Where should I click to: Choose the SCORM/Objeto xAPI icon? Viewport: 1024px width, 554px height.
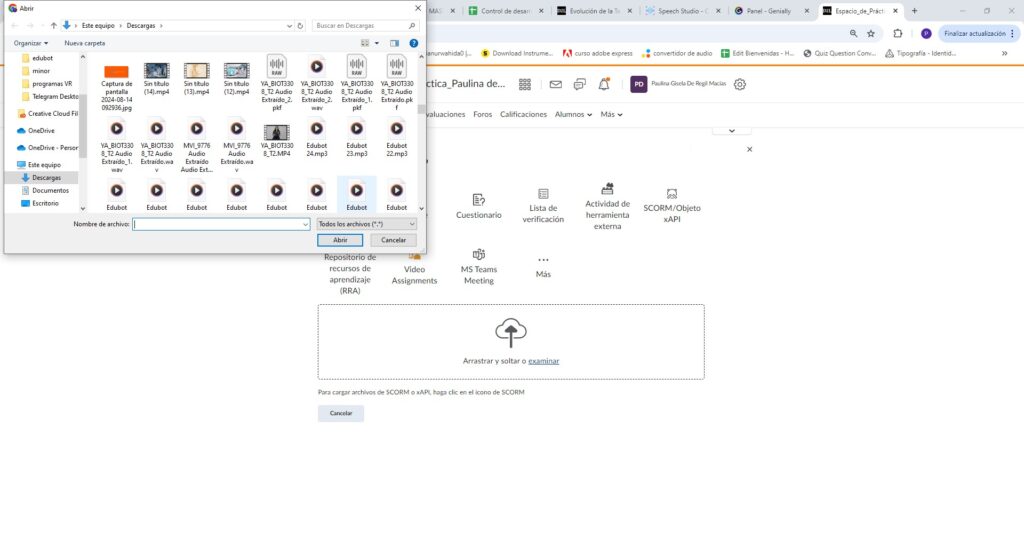(672, 193)
